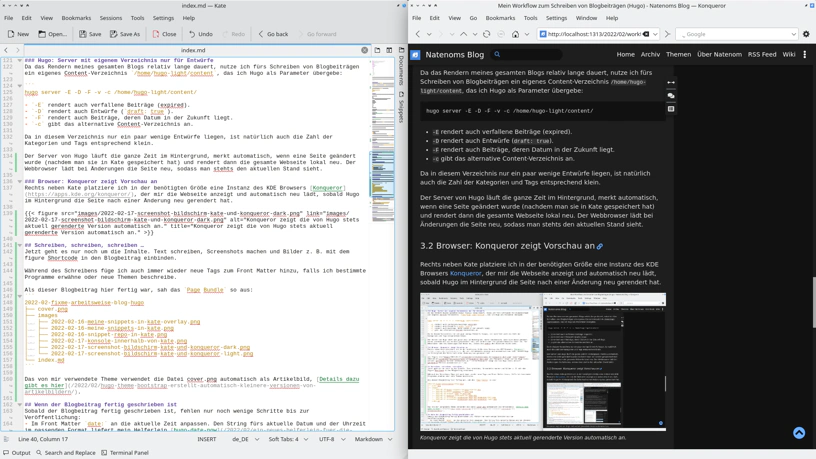816x459 pixels.
Task: Click Undo in Kate toolbar
Action: 201,34
